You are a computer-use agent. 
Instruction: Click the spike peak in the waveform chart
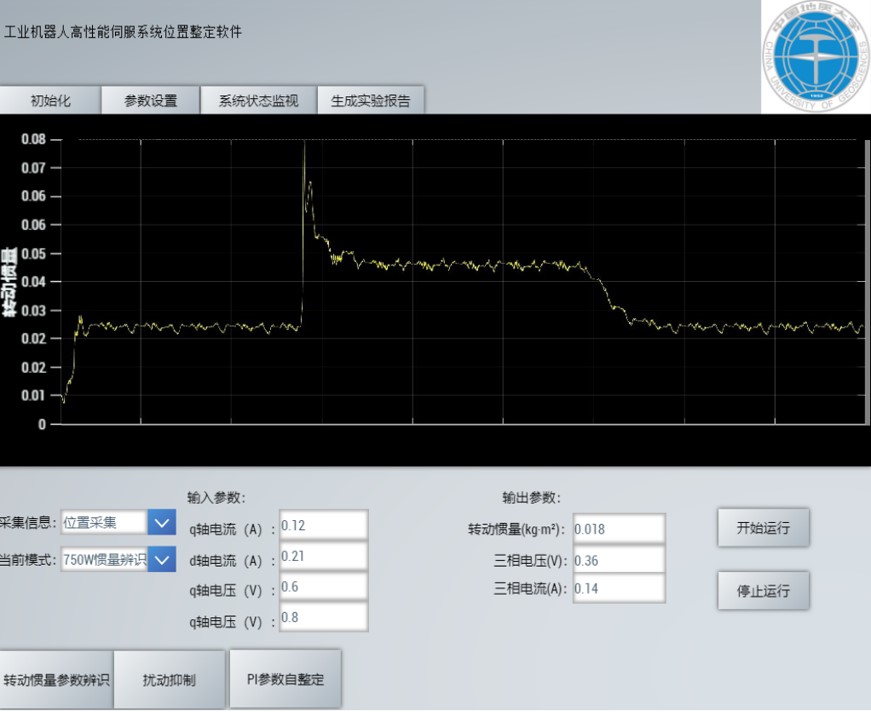click(305, 144)
